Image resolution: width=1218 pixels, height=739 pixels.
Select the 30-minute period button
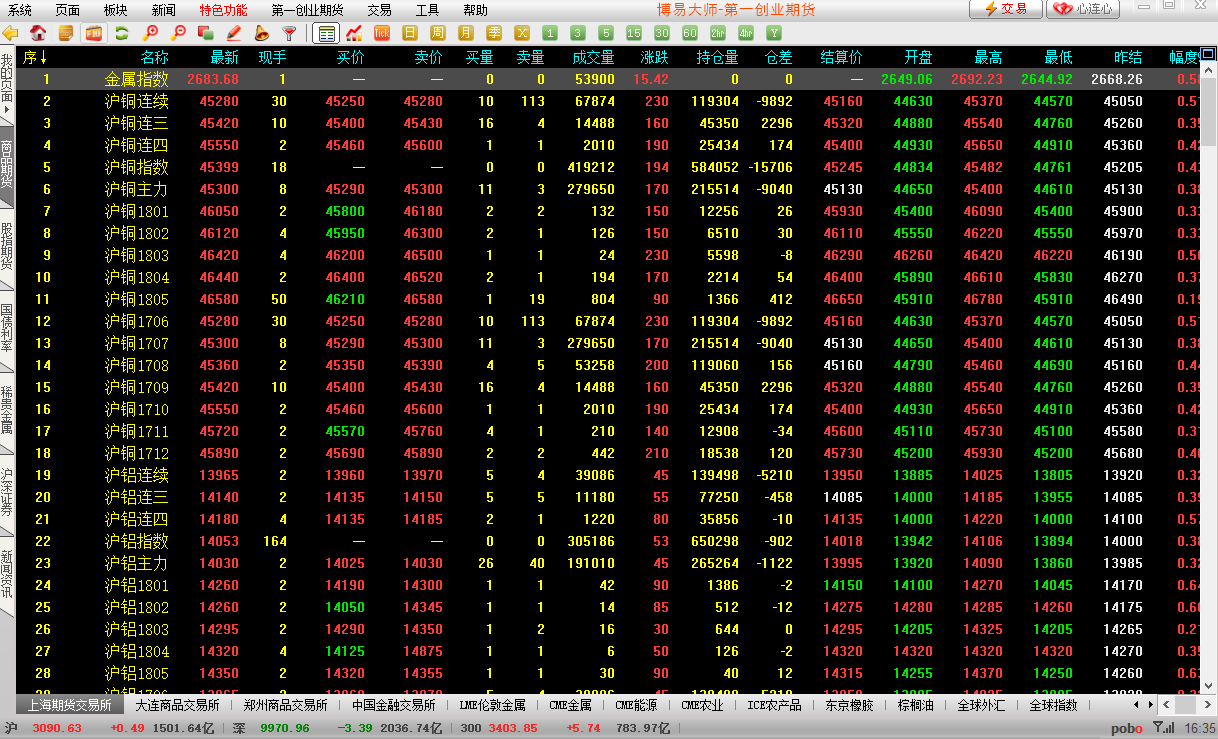click(x=662, y=33)
